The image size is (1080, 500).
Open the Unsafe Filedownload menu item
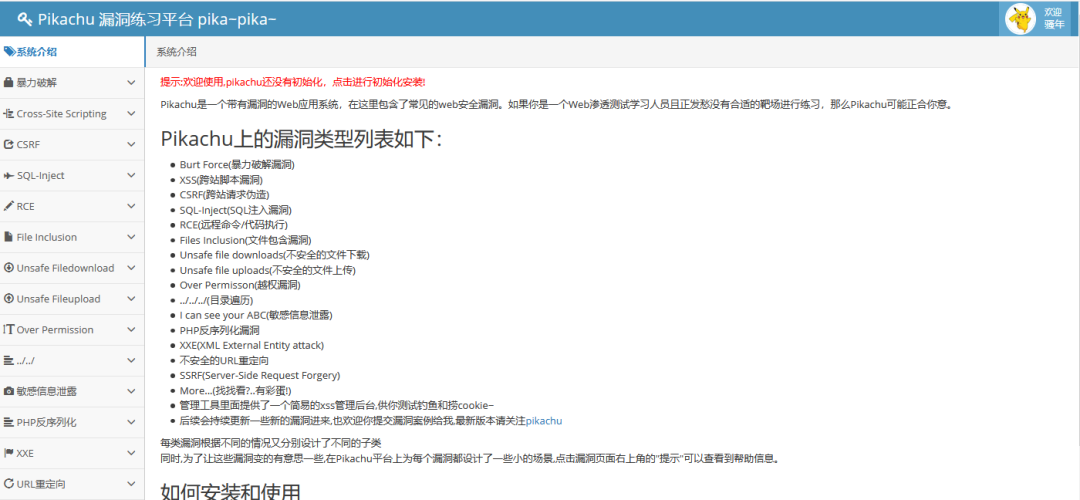point(72,268)
